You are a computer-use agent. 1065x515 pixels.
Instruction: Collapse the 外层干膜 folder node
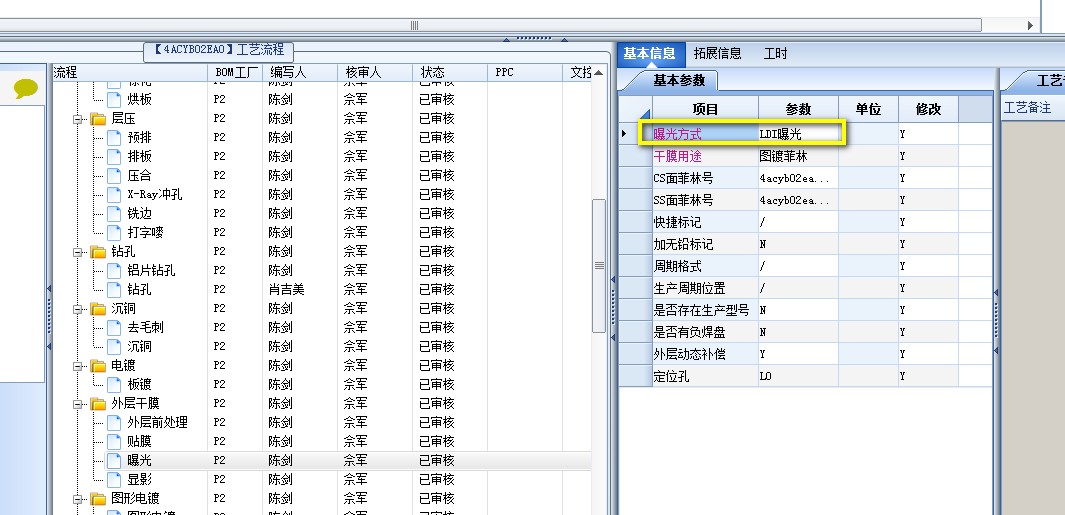click(x=79, y=404)
